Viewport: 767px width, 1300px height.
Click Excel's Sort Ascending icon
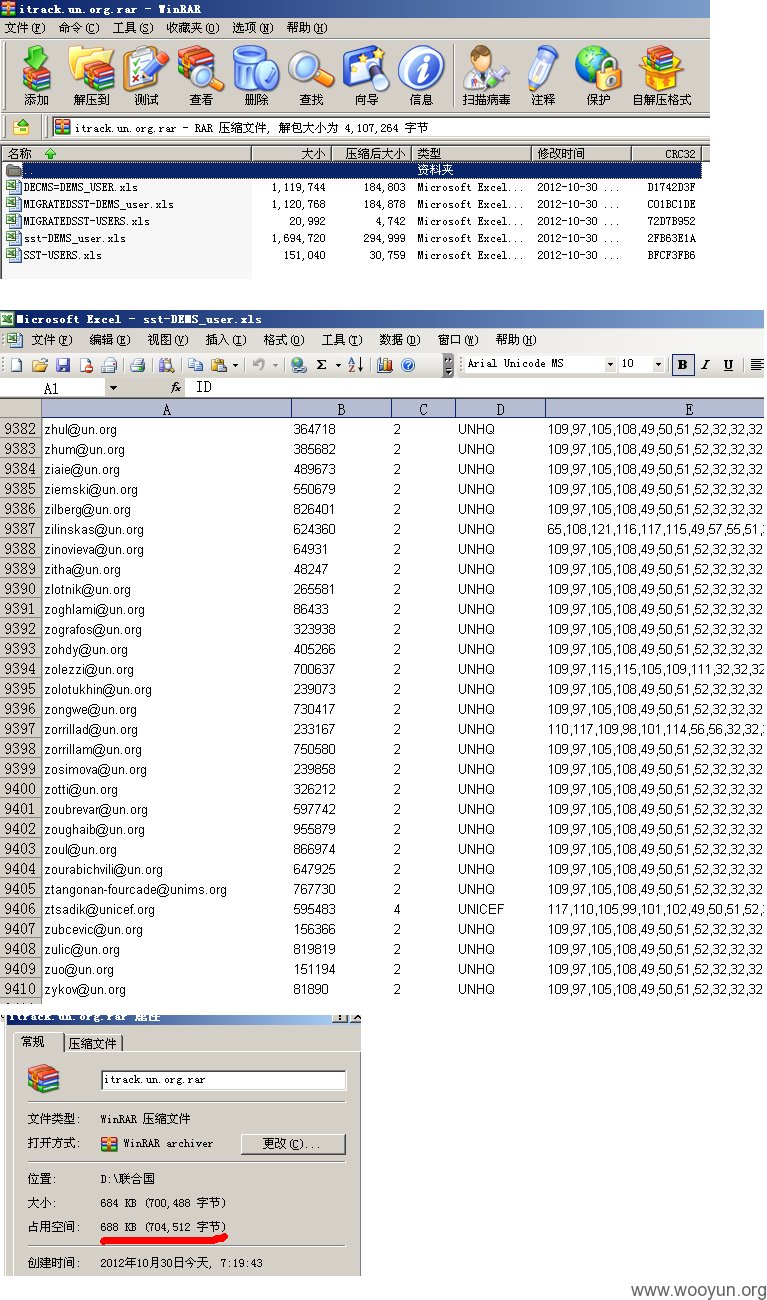[x=355, y=365]
